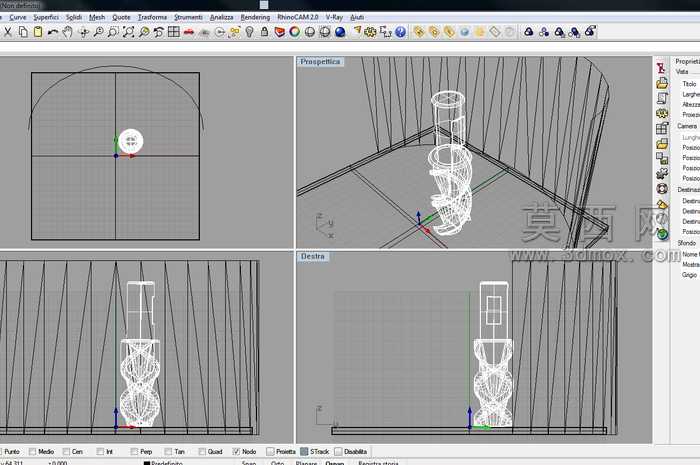Toggle the Proietta checkbox
700x465 pixels.
tap(270, 452)
